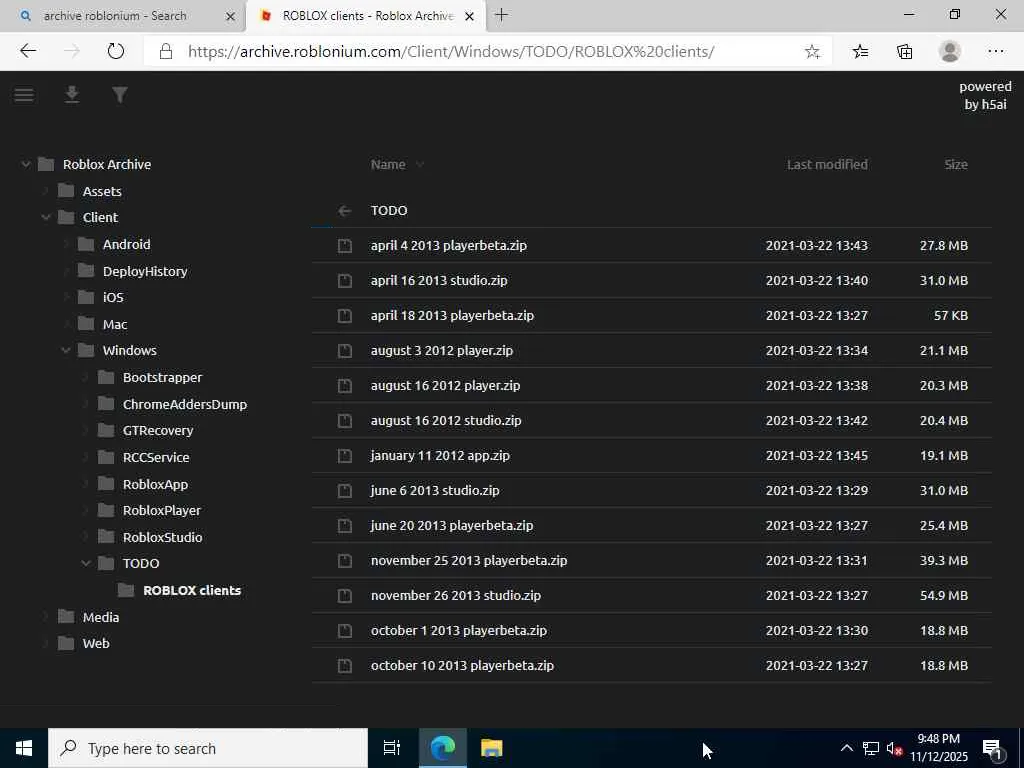Click the back arrow next to TODO

pyautogui.click(x=344, y=210)
